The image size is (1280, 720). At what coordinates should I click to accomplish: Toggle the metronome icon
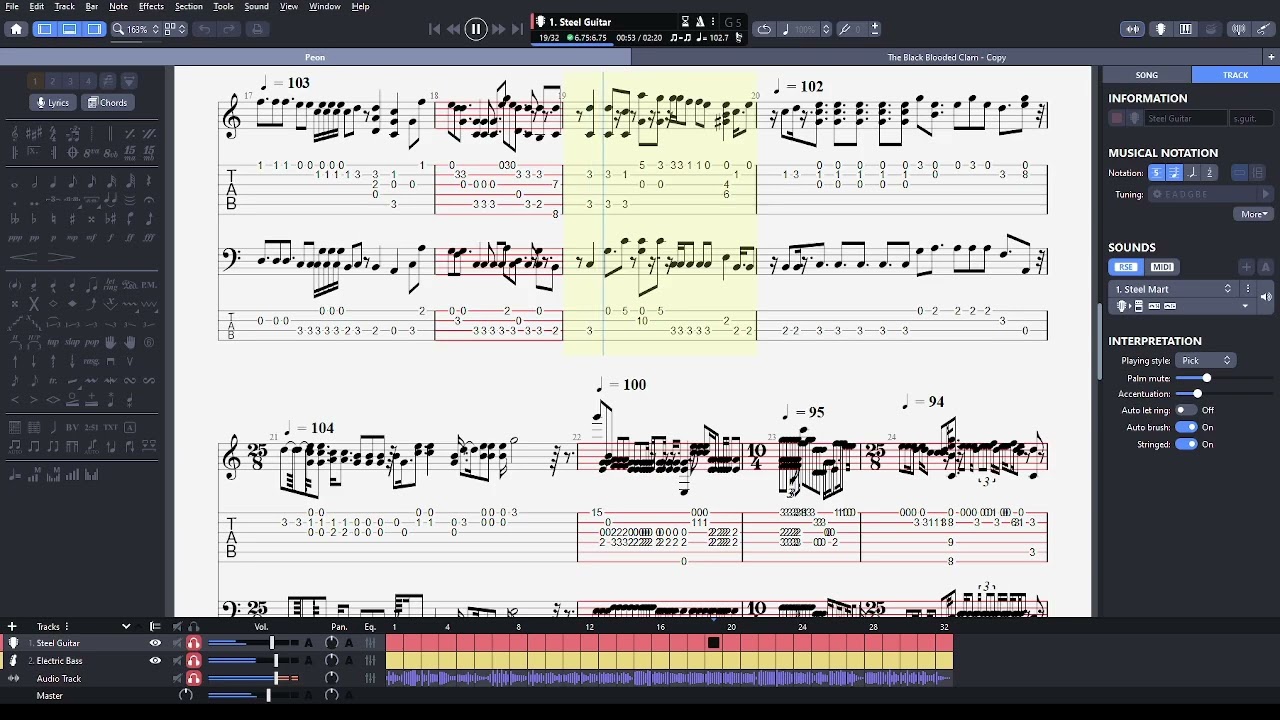700,21
